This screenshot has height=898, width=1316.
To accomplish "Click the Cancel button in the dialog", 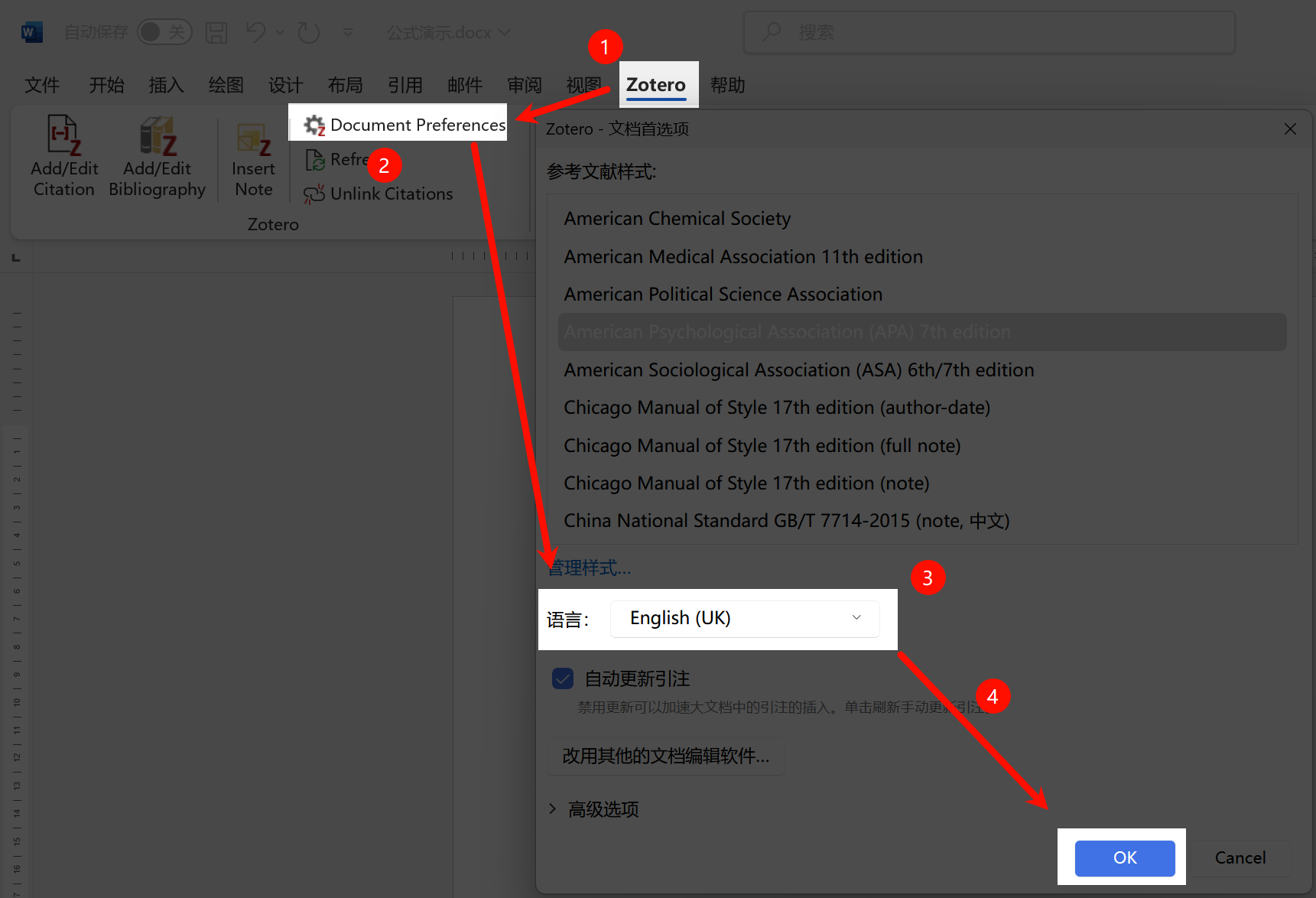I will (x=1240, y=858).
